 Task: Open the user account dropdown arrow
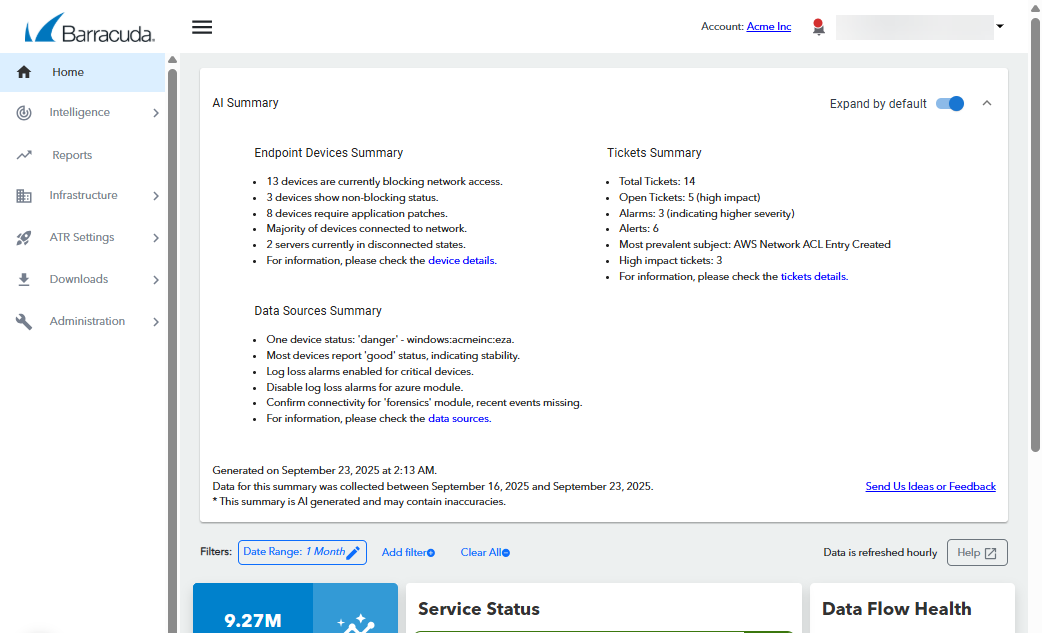[x=1000, y=27]
